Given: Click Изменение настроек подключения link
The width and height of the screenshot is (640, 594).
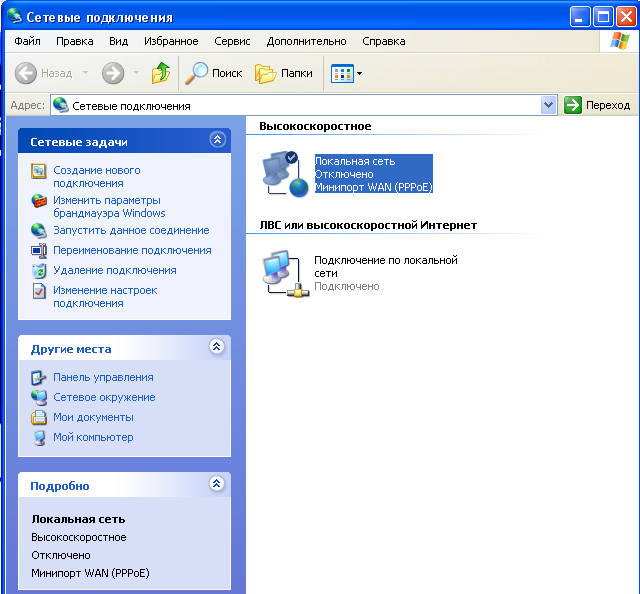Looking at the screenshot, I should (x=105, y=297).
